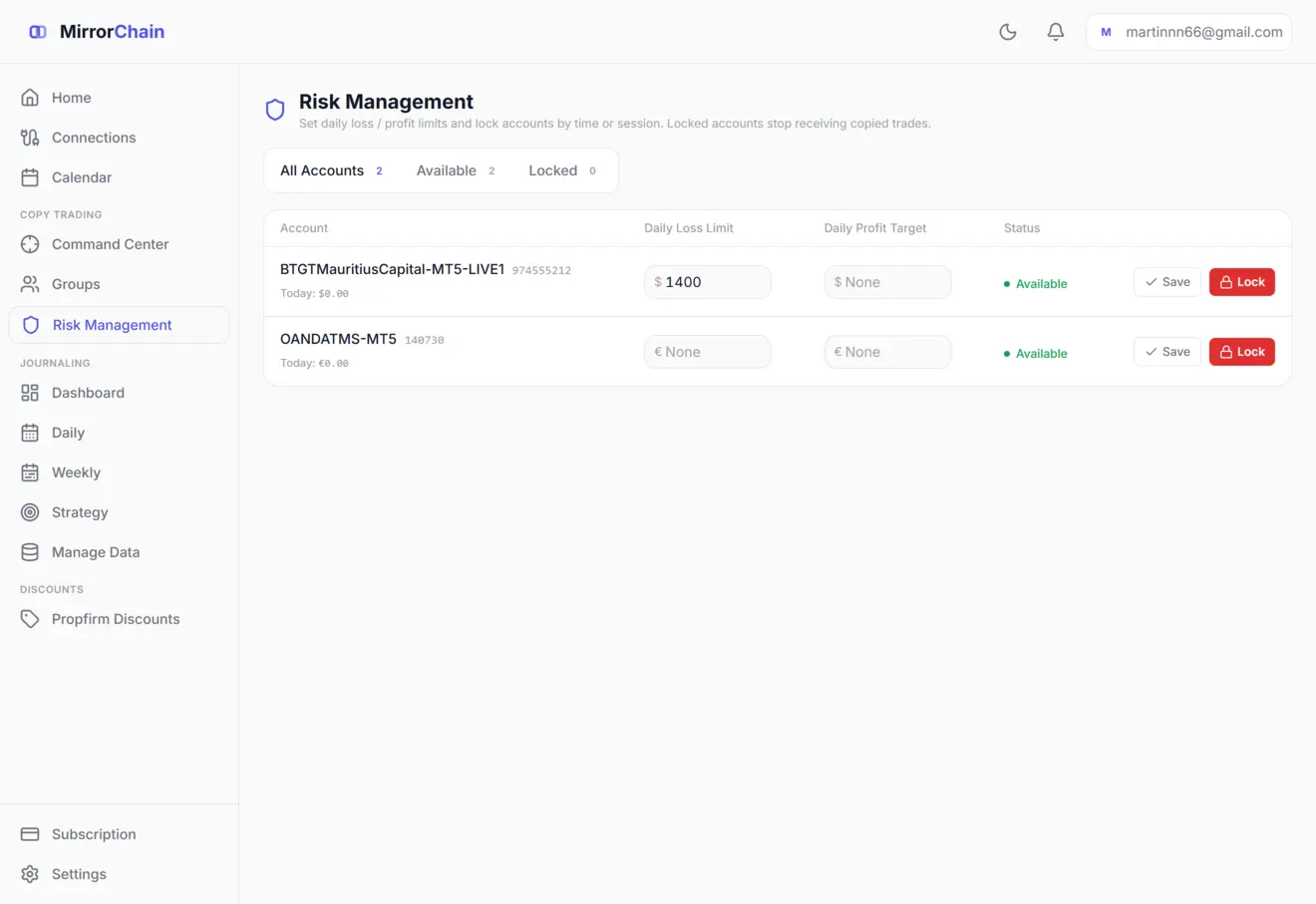This screenshot has height=904, width=1316.
Task: Open the Weekly journal page
Action: coord(120,472)
